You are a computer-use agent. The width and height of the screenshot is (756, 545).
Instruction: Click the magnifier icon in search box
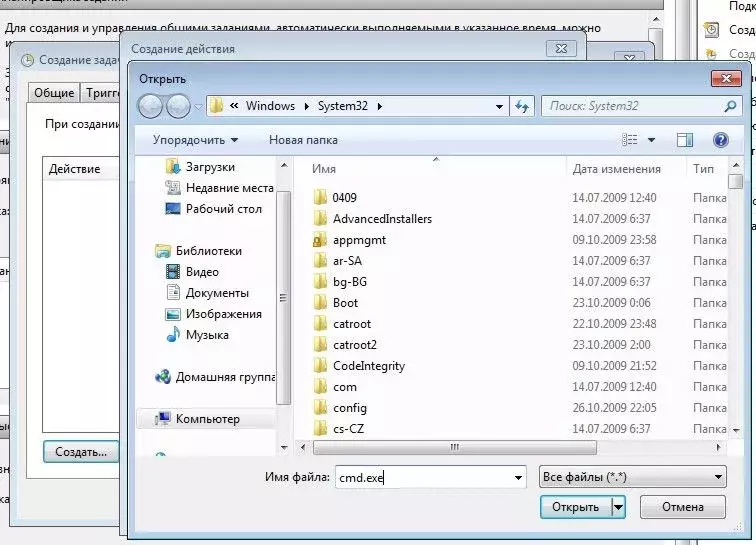coord(730,106)
